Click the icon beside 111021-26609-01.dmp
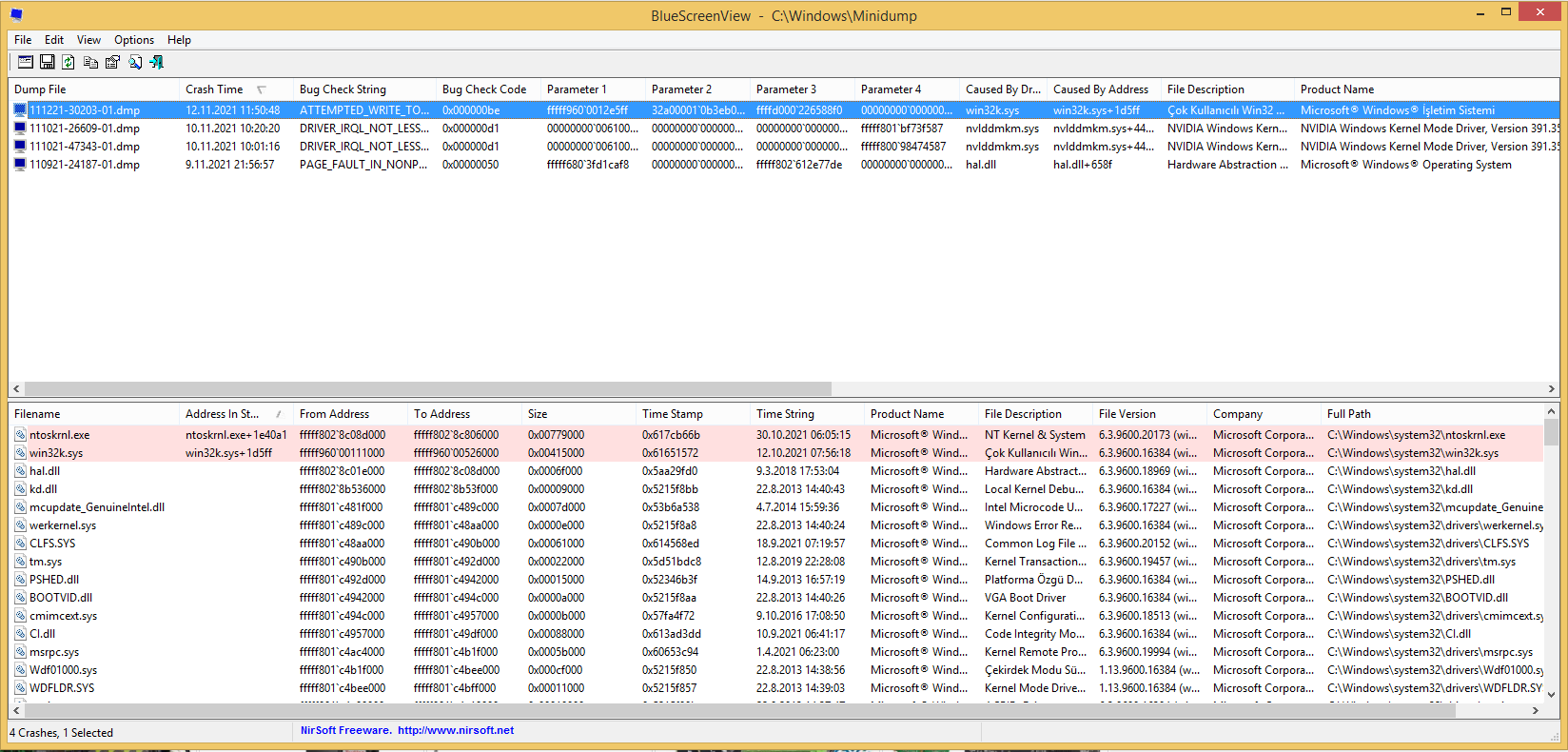Image resolution: width=1568 pixels, height=752 pixels. [x=20, y=129]
